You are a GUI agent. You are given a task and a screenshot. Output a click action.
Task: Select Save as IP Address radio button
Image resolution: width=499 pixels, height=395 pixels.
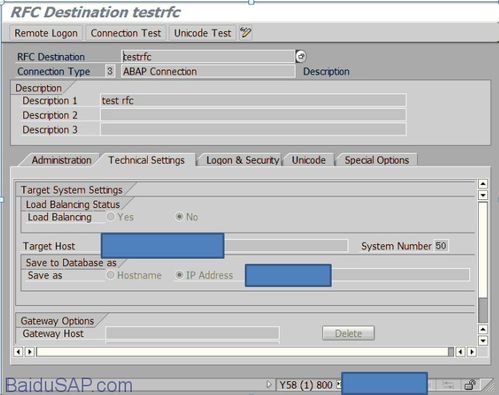pyautogui.click(x=179, y=275)
